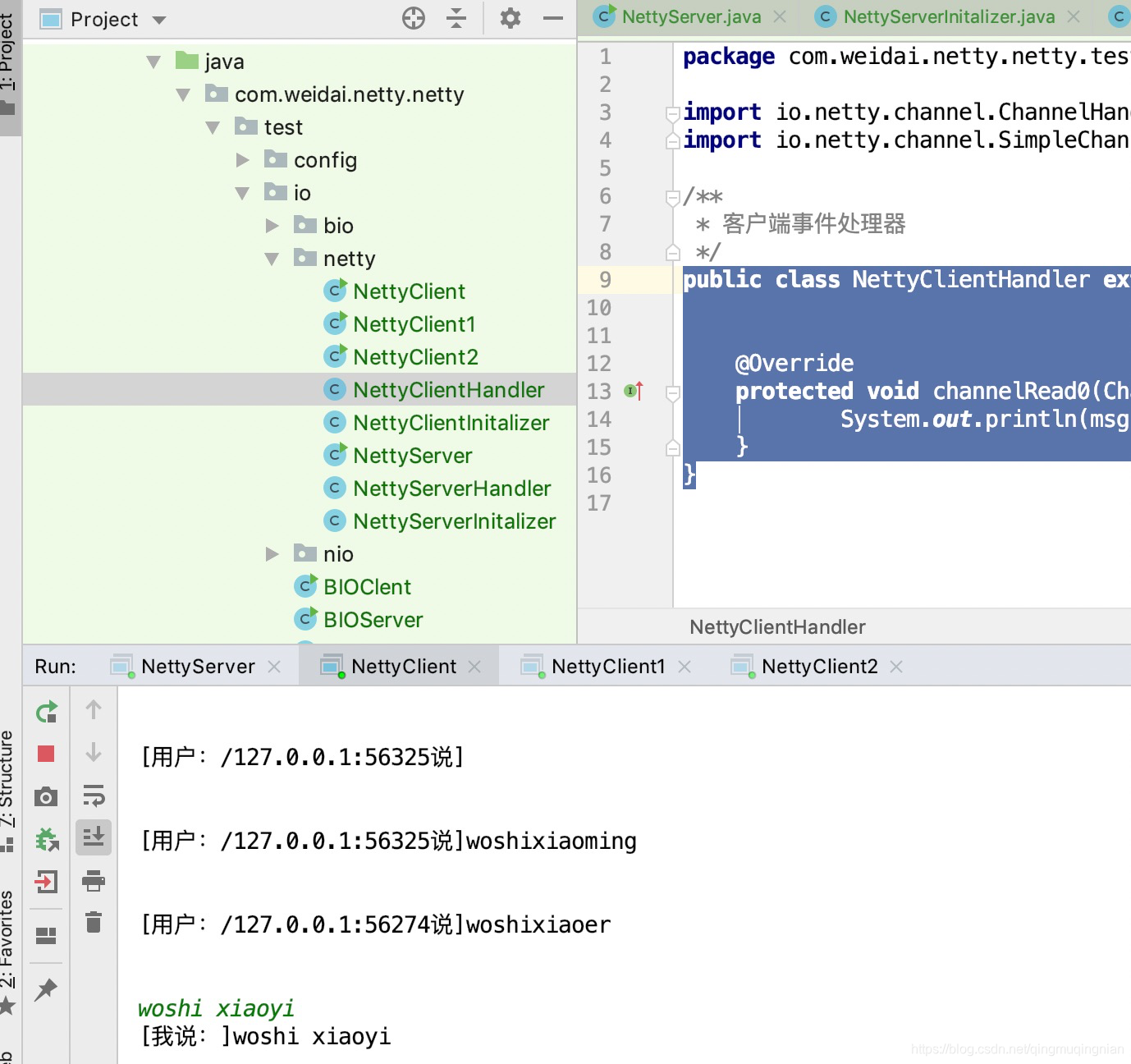Screen dimensions: 1131x1064
Task: Click console line ending with woshixiaoming
Action: pyautogui.click(x=389, y=841)
